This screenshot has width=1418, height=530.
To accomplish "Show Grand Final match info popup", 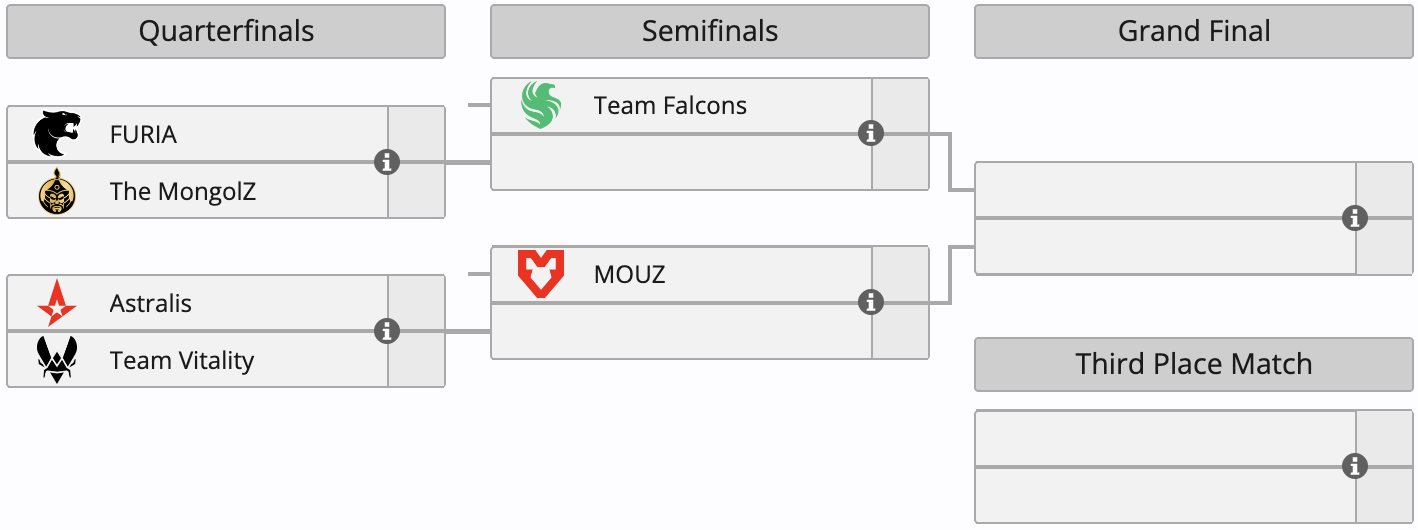I will (1355, 218).
